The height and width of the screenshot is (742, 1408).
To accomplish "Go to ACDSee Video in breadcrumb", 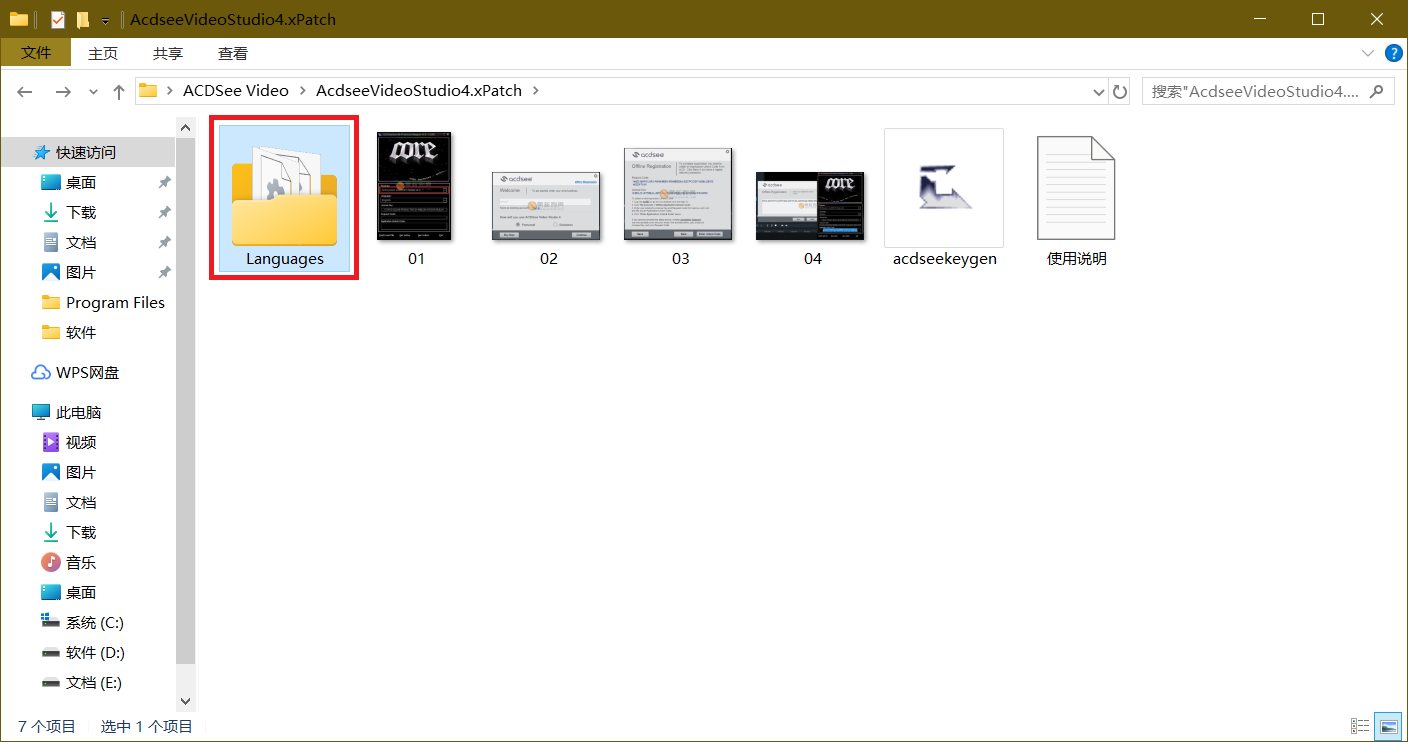I will (235, 90).
